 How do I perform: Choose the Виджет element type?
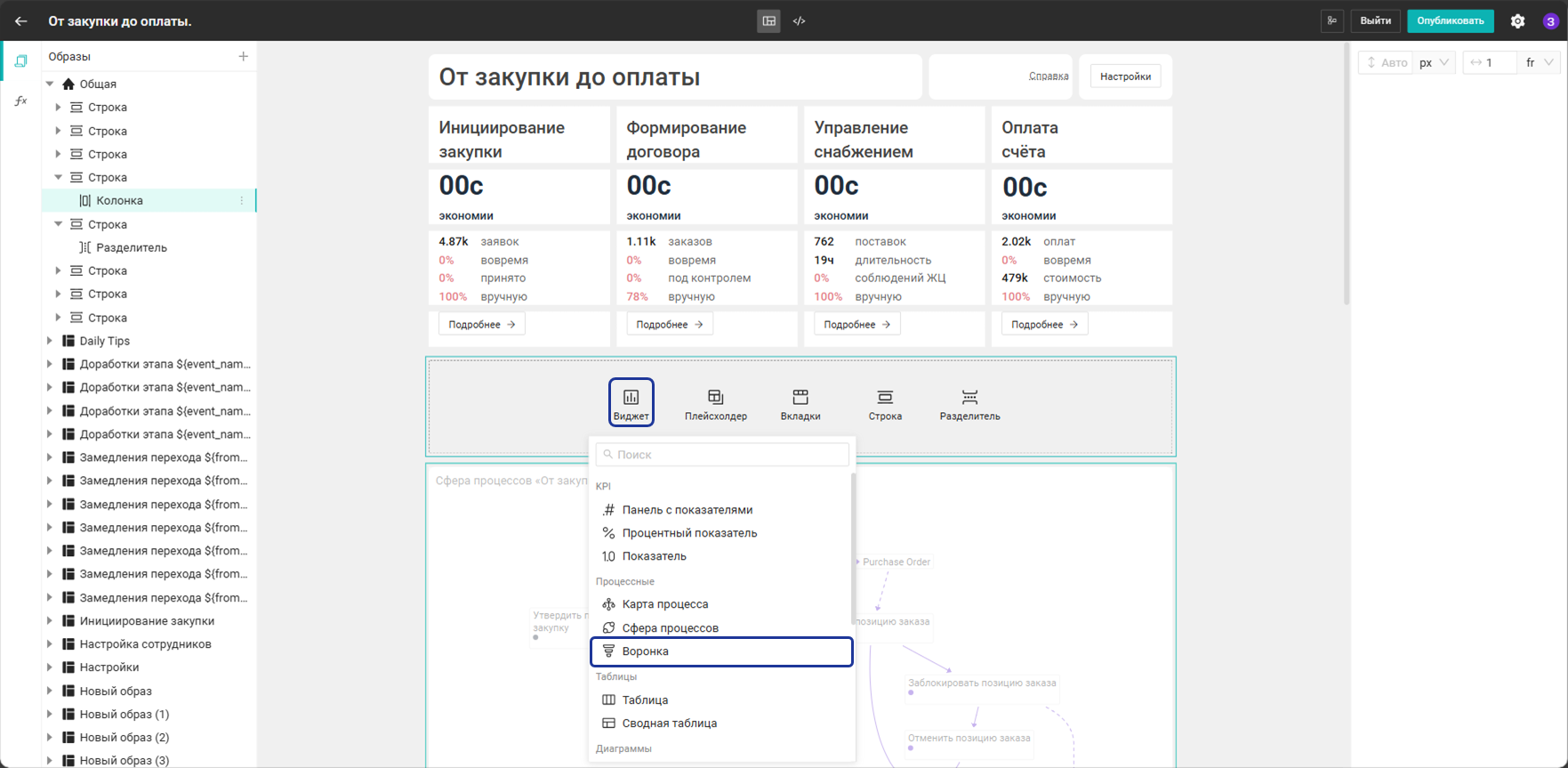click(631, 403)
